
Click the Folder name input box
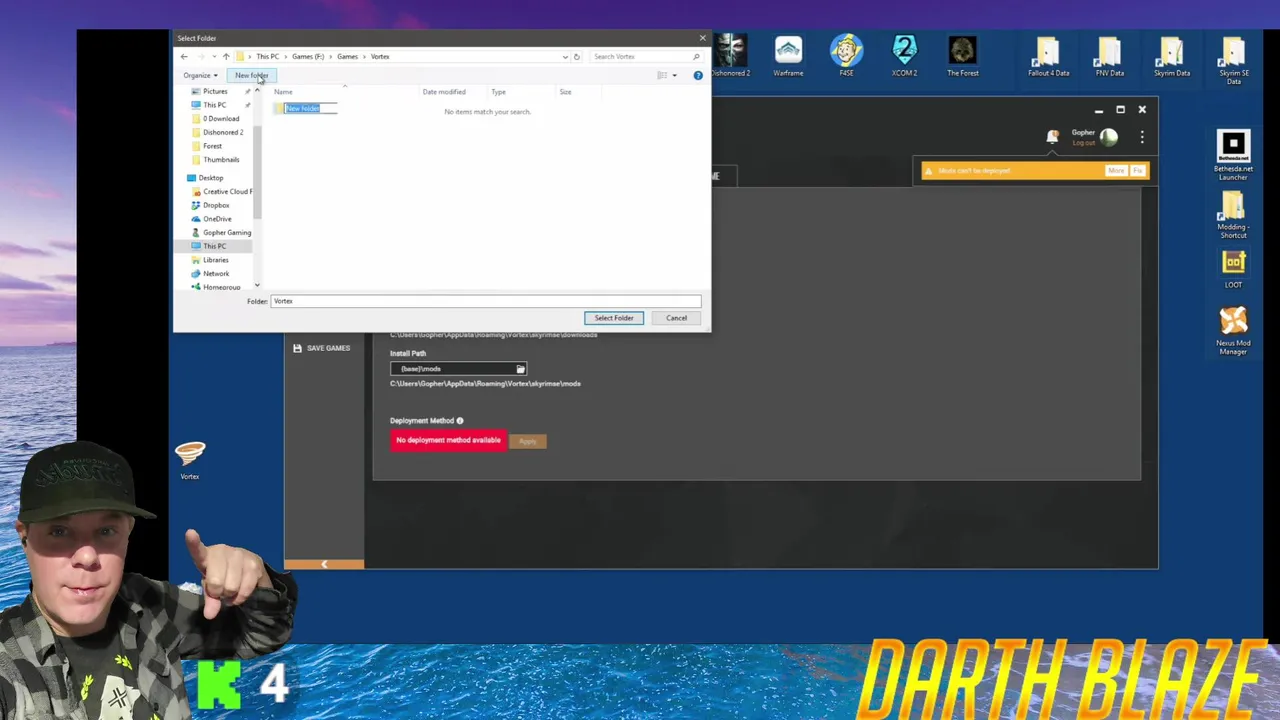pyautogui.click(x=486, y=301)
